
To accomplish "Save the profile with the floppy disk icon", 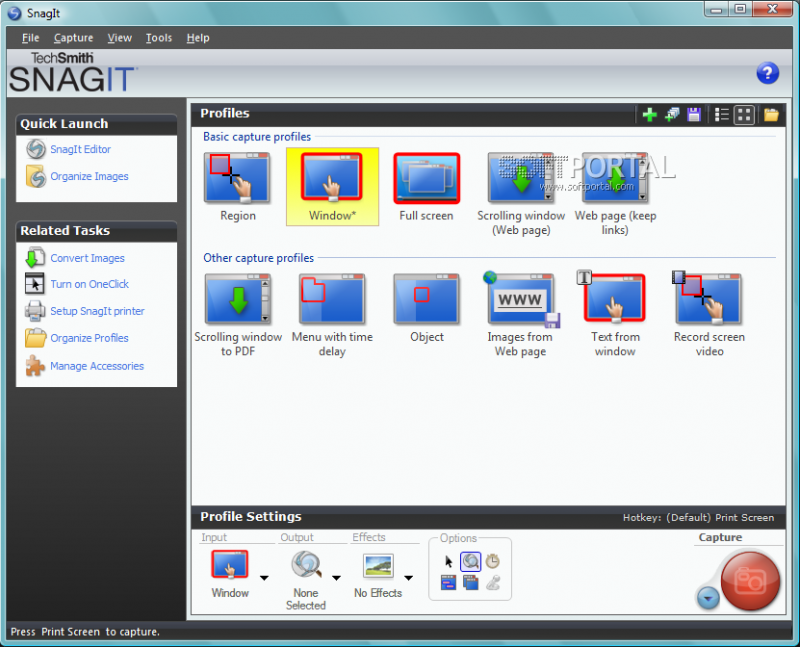I will pos(694,115).
